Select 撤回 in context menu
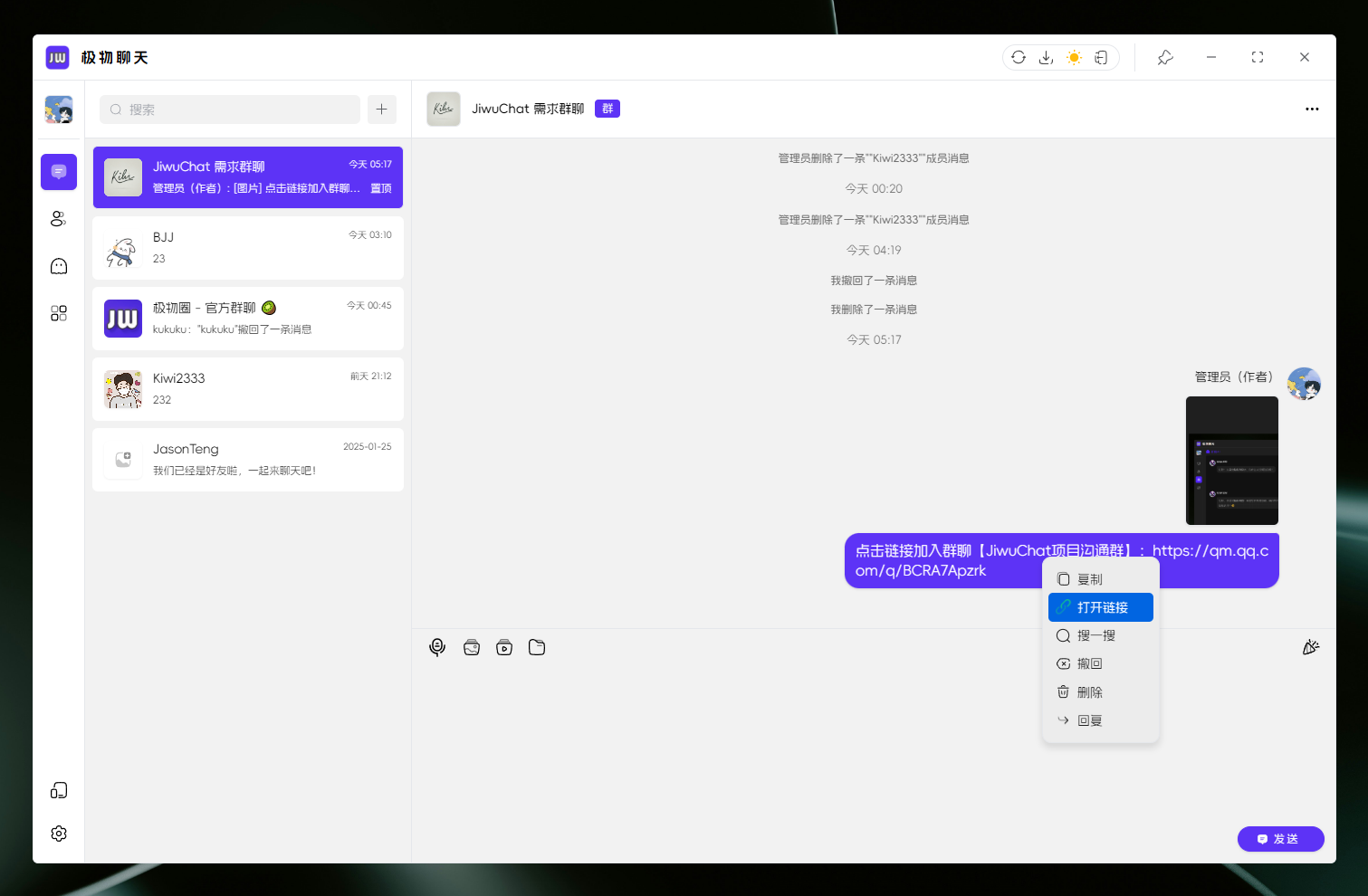 1089,663
